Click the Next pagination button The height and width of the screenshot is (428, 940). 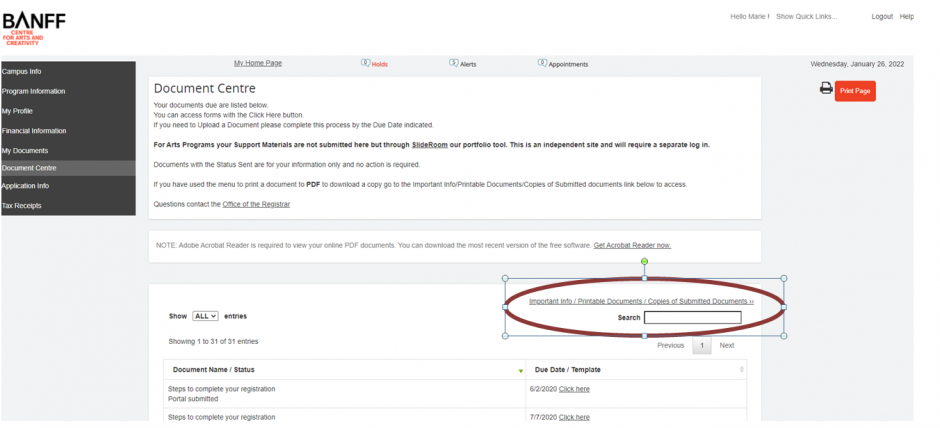[727, 345]
